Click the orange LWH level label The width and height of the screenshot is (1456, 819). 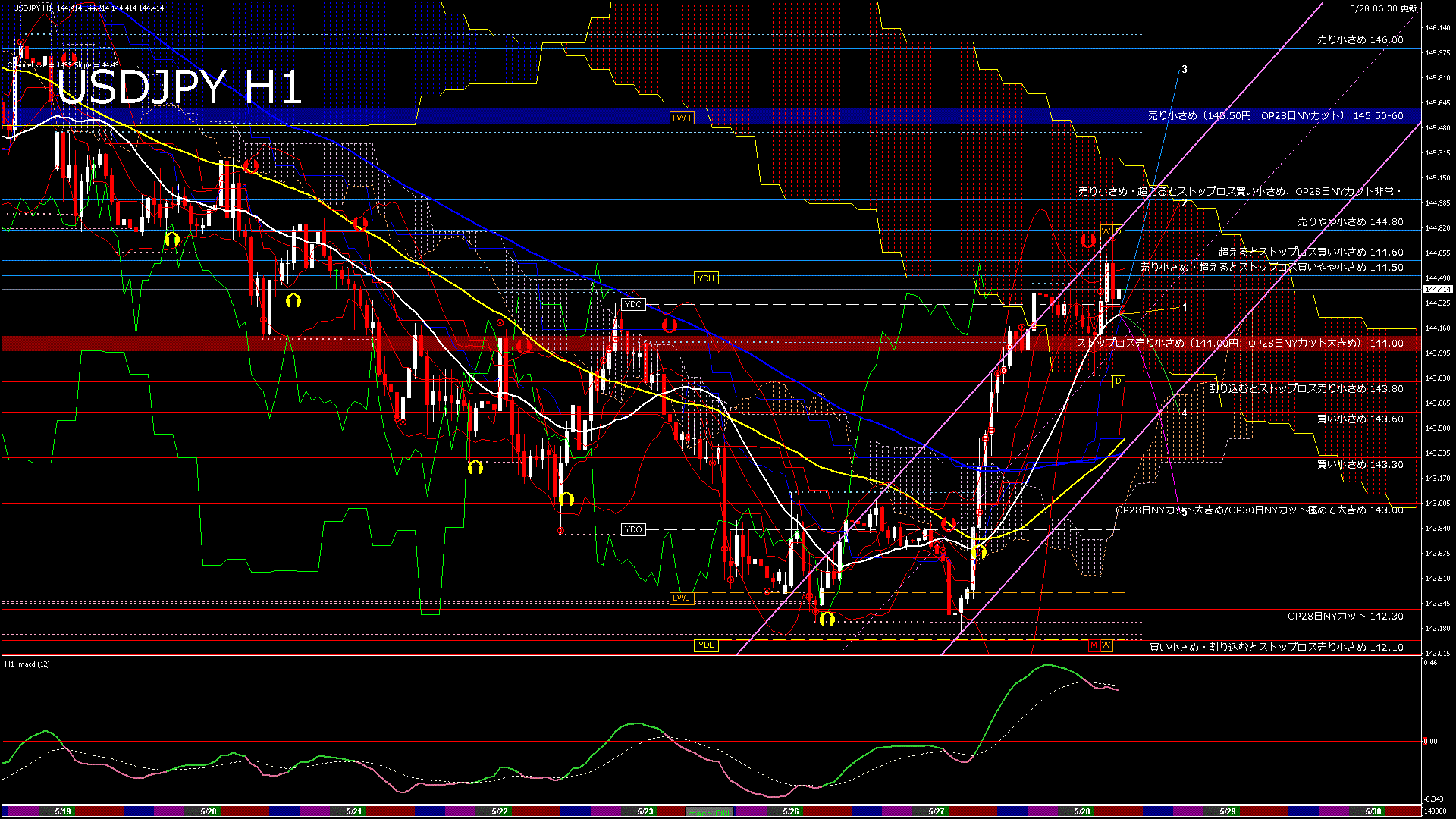[681, 118]
